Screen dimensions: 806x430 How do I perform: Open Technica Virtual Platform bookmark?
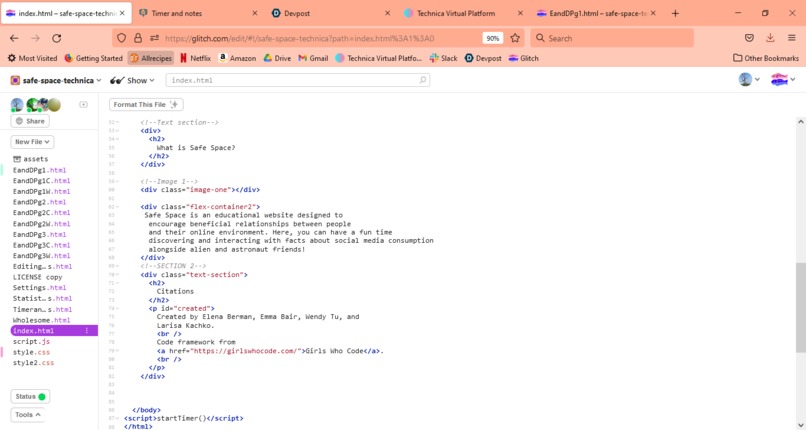click(378, 58)
